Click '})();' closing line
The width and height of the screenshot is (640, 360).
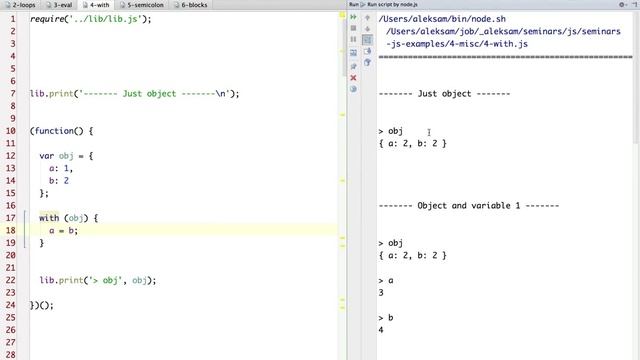tap(42, 305)
